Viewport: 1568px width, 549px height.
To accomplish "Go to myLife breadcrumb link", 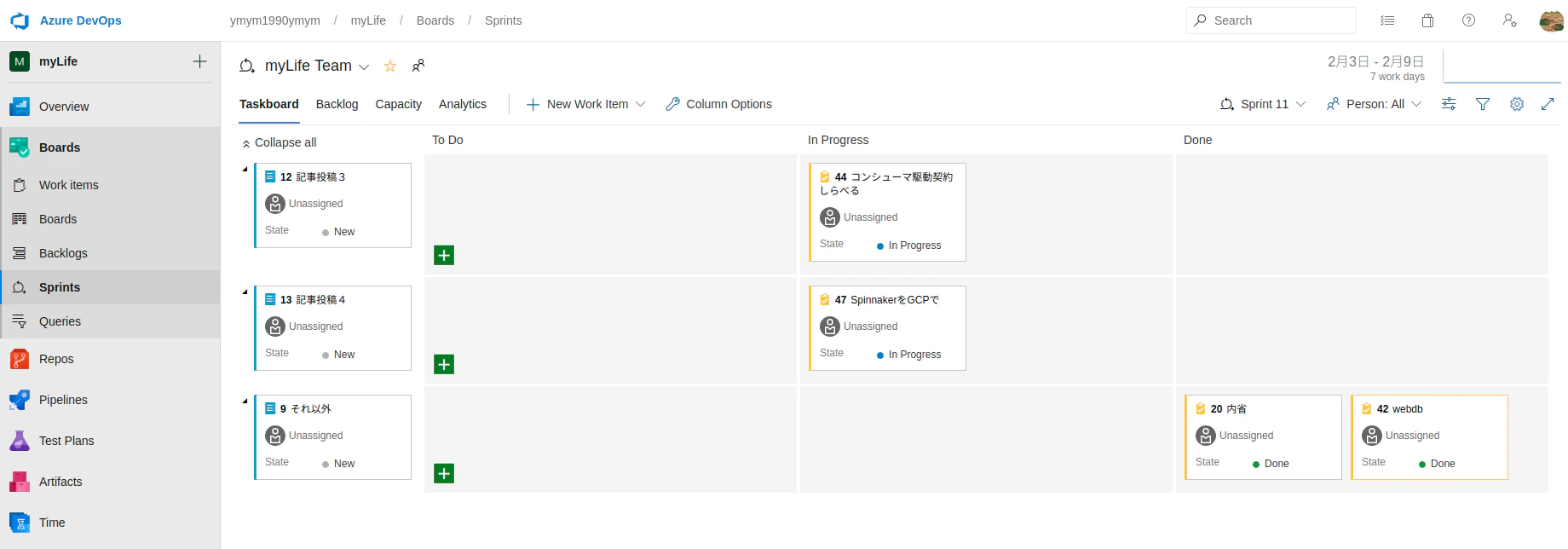I will [368, 20].
